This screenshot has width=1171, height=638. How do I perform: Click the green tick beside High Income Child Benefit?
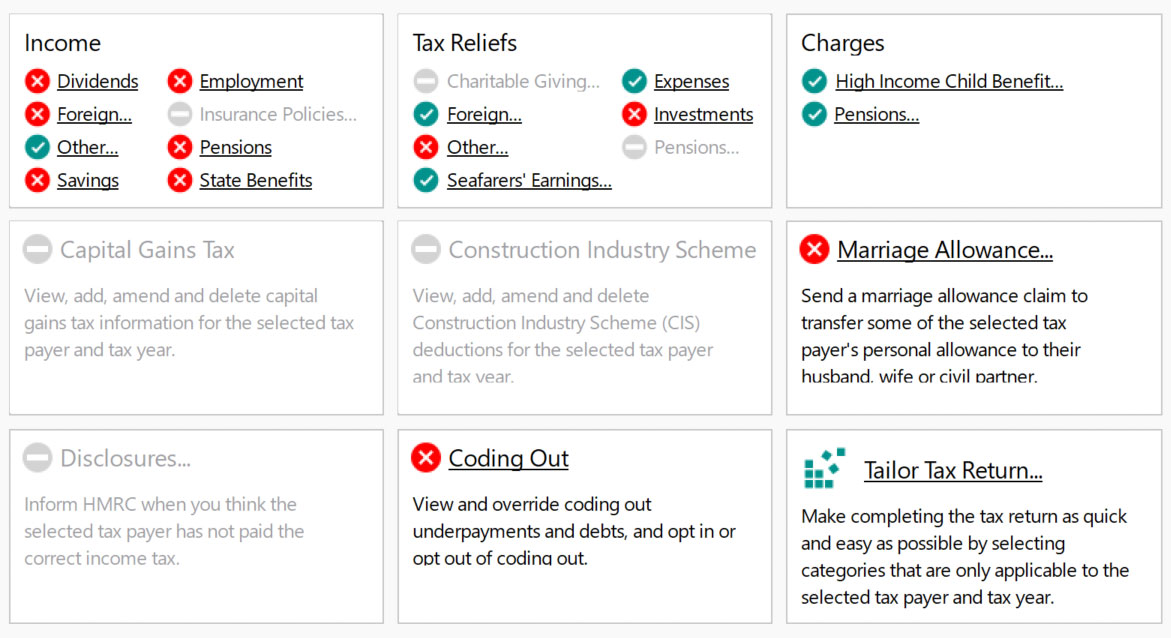tap(814, 81)
